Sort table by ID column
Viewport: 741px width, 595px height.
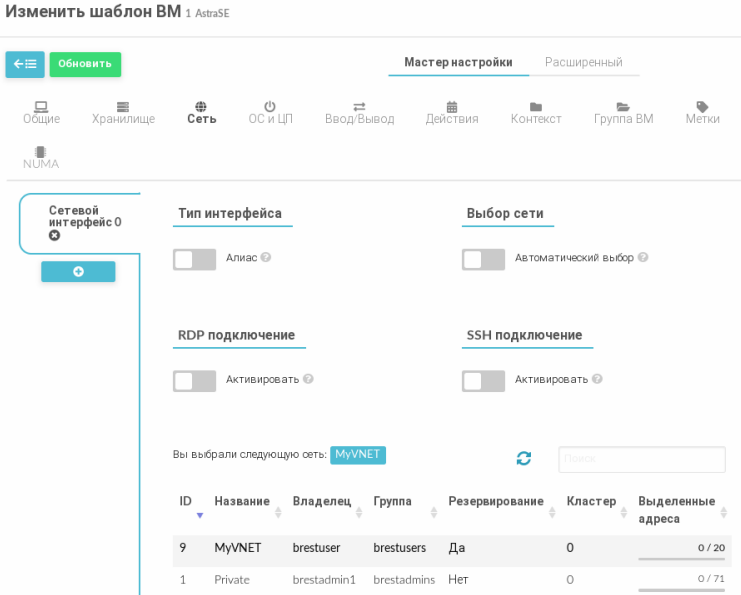coord(186,501)
